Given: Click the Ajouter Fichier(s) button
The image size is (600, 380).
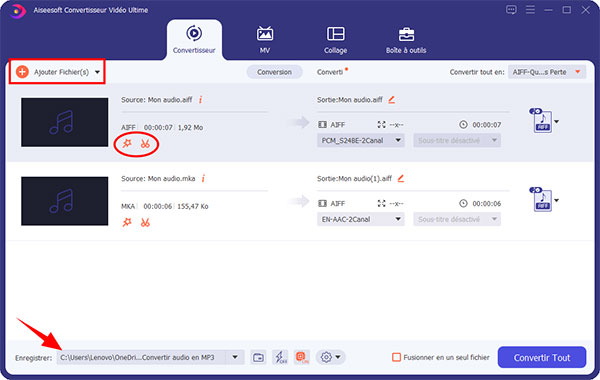Looking at the screenshot, I should (52, 72).
